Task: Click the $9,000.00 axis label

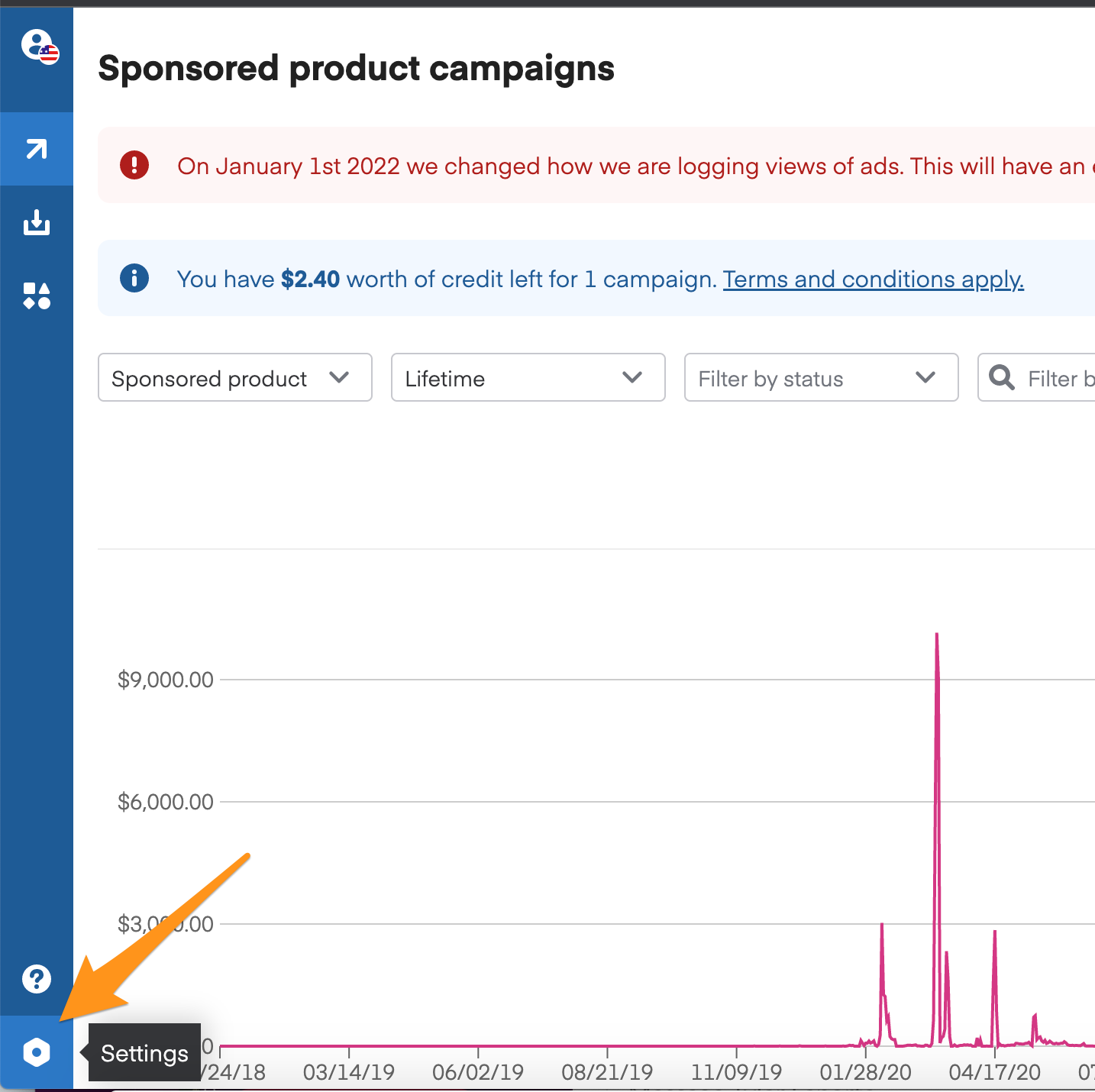Action: tap(165, 679)
